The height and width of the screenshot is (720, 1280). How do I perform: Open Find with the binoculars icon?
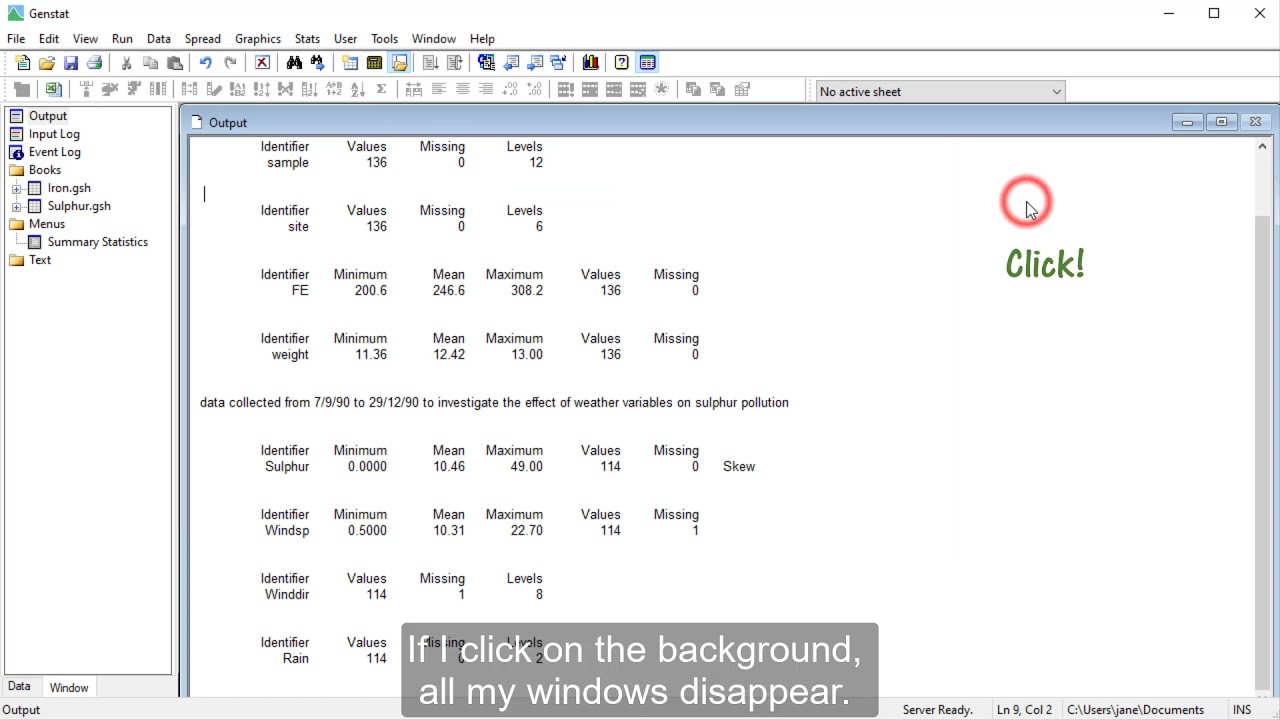coord(294,63)
